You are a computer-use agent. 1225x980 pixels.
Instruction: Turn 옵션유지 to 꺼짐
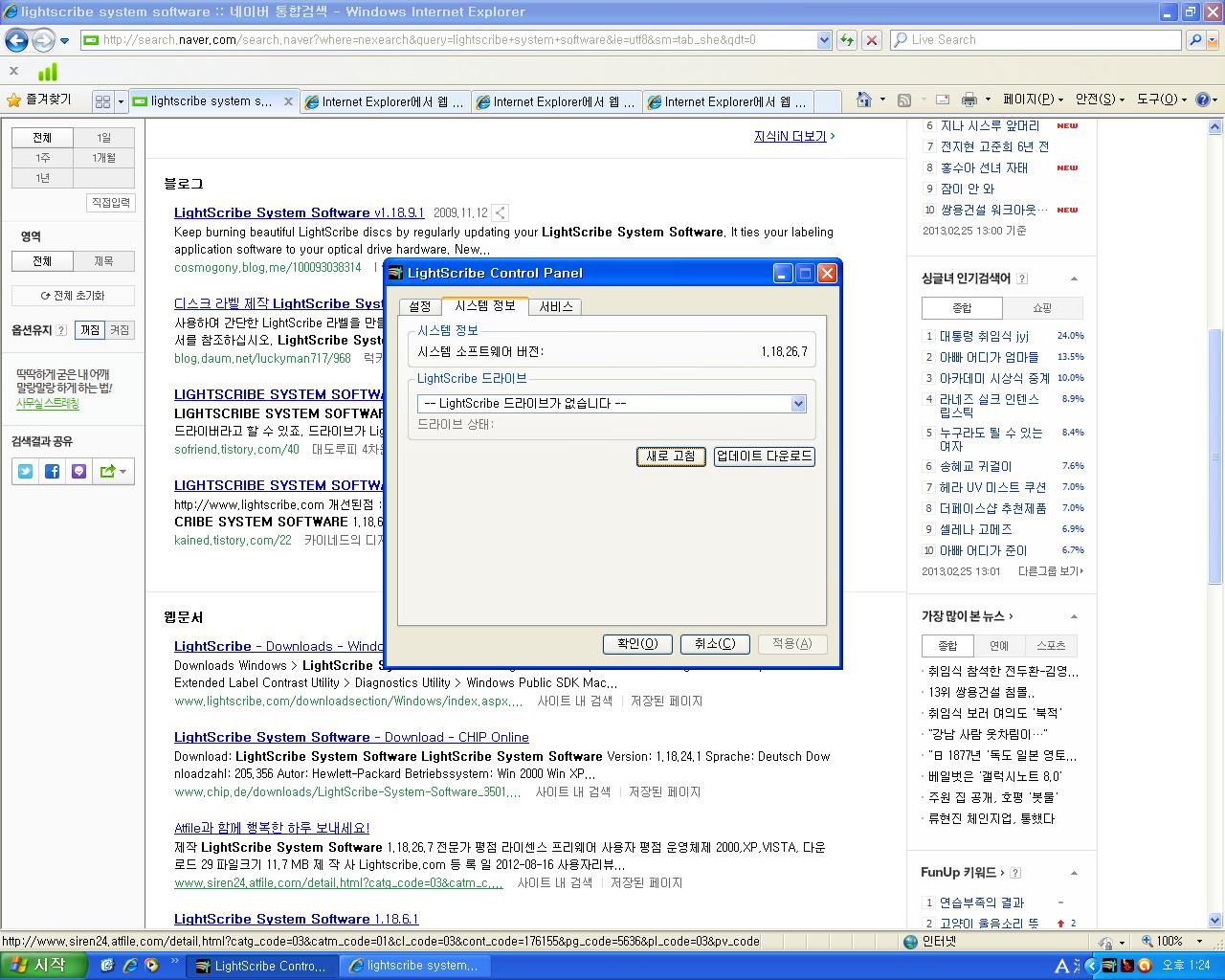90,330
